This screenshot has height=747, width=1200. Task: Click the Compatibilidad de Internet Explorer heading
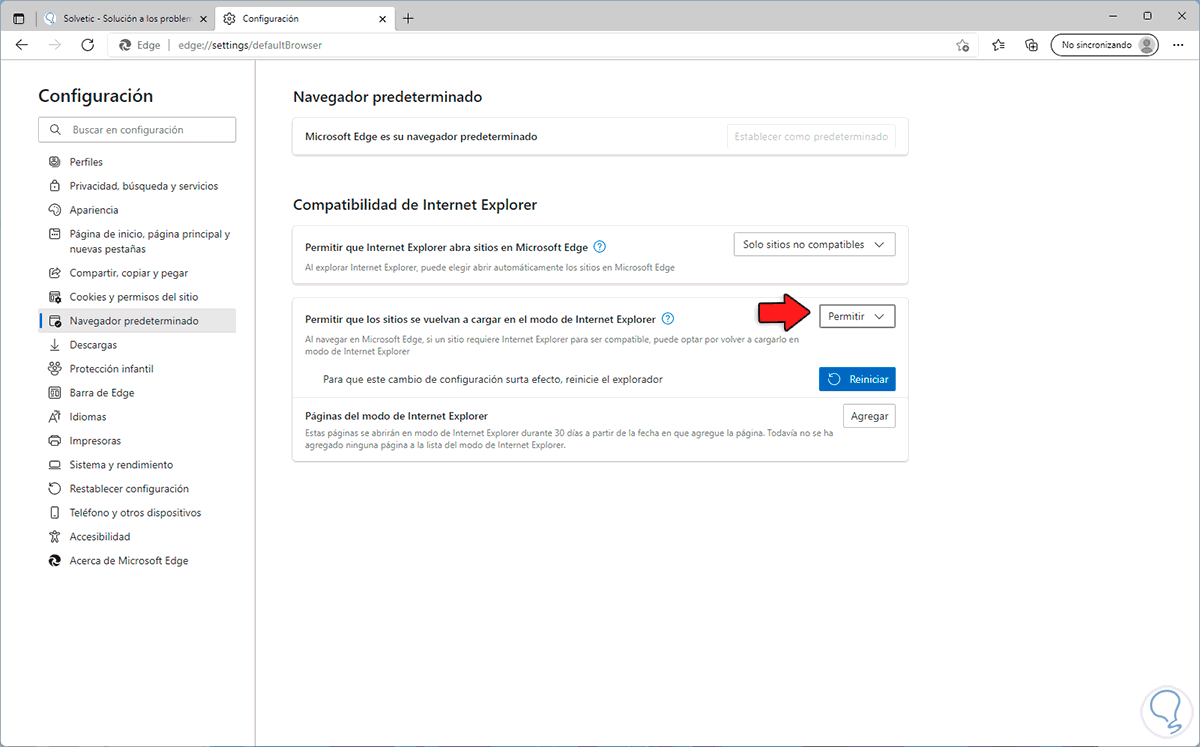click(x=415, y=204)
